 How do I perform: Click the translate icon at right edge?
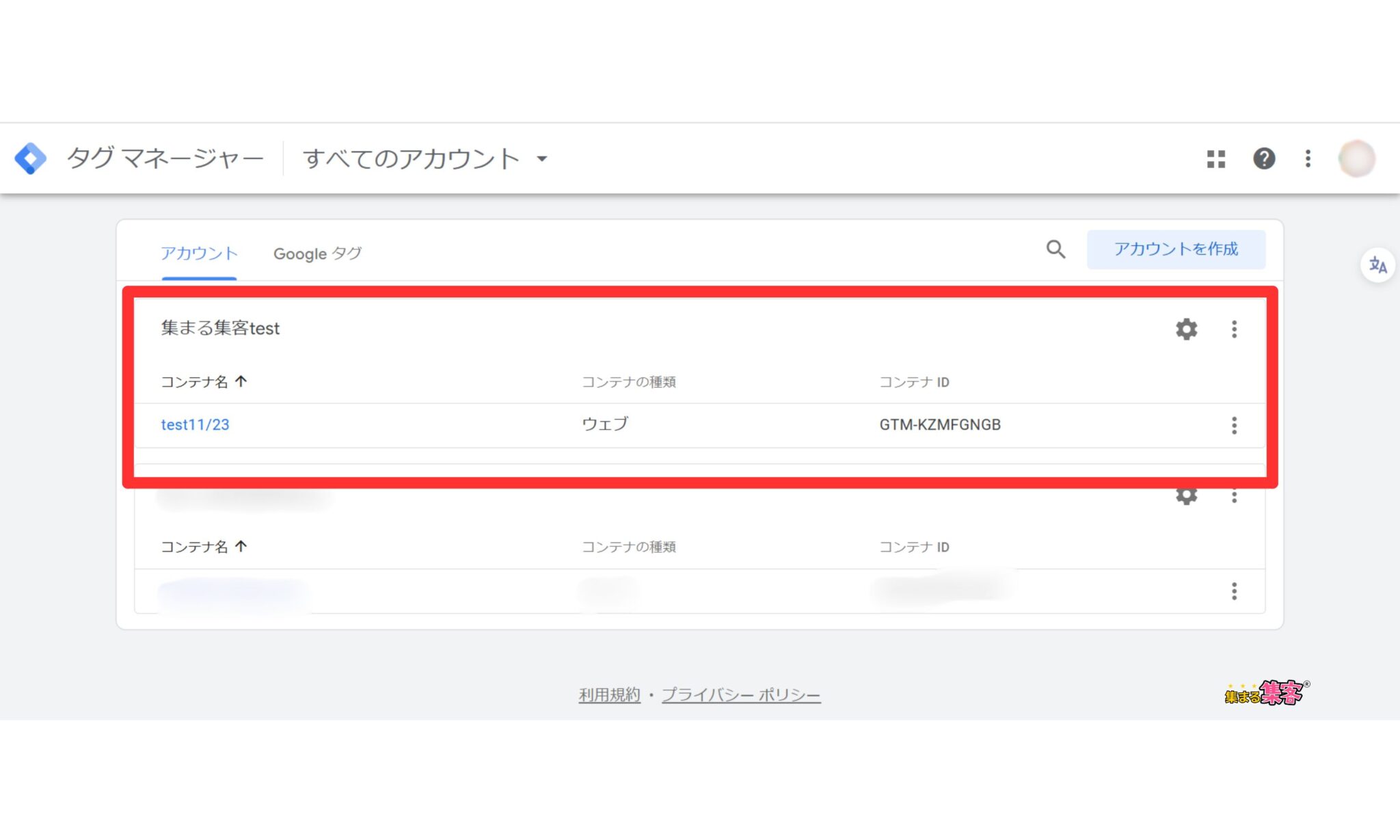point(1377,265)
